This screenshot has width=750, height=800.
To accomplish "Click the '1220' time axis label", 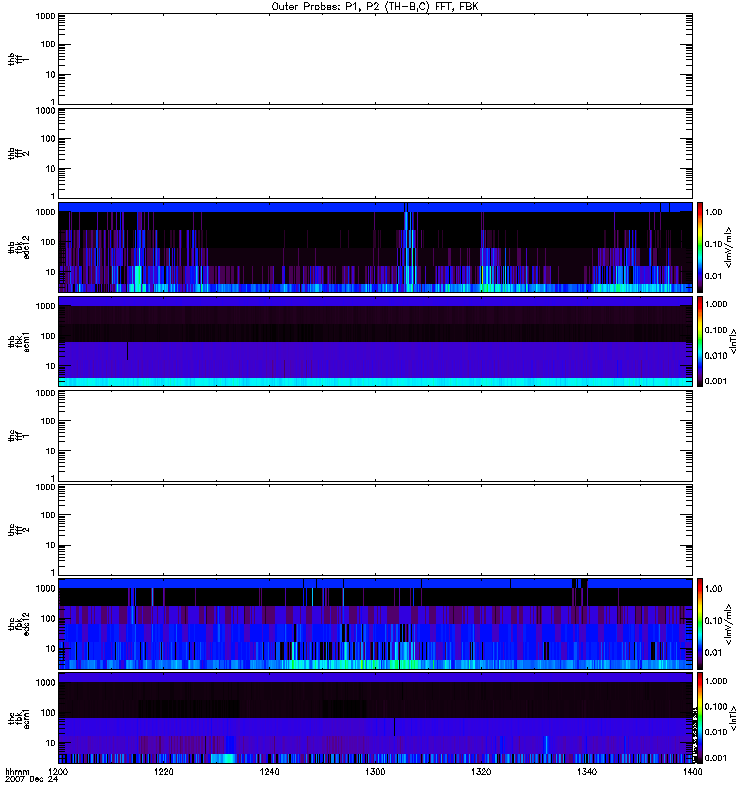I will point(163,772).
